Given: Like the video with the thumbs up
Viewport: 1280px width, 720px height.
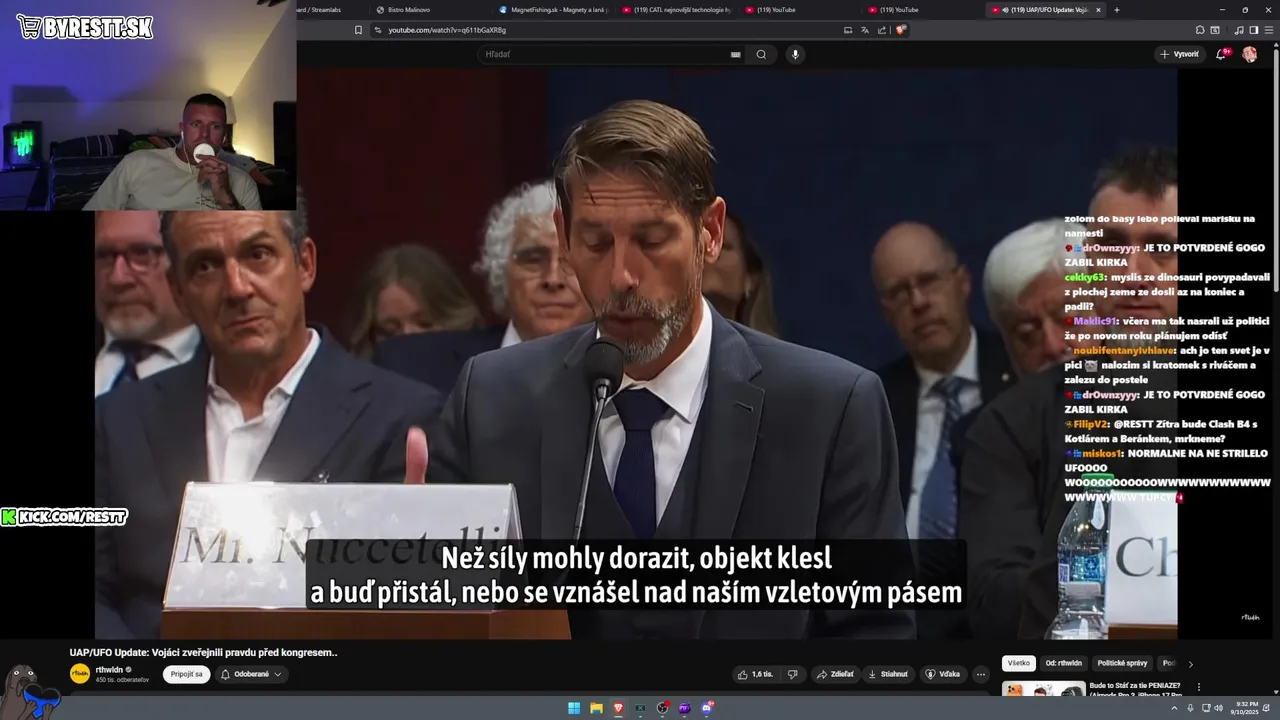Looking at the screenshot, I should coord(755,674).
